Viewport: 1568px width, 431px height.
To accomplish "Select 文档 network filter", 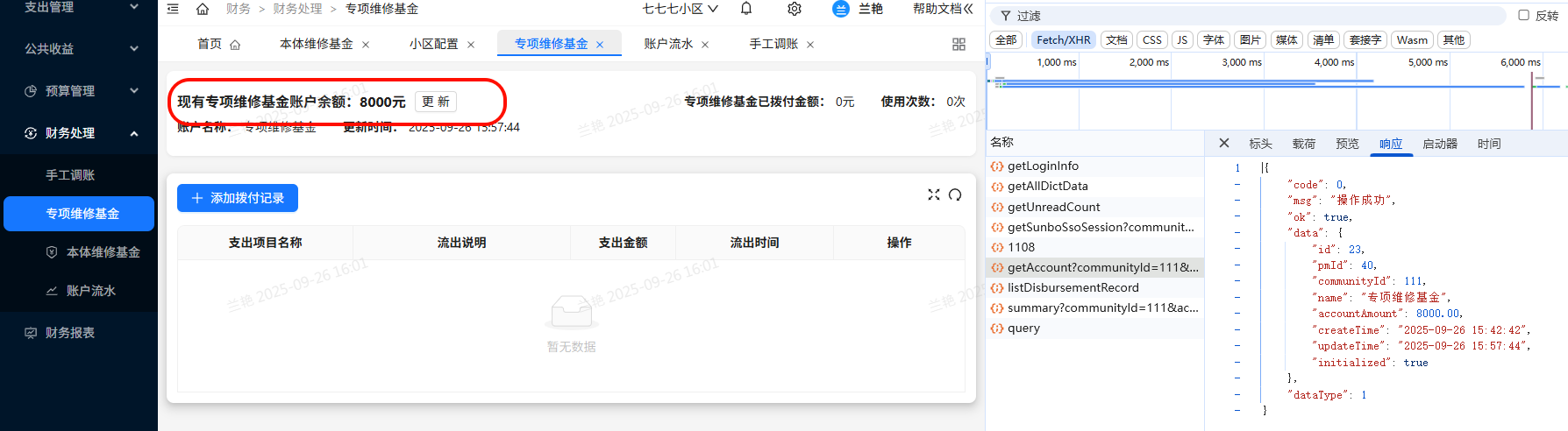I will click(1116, 39).
